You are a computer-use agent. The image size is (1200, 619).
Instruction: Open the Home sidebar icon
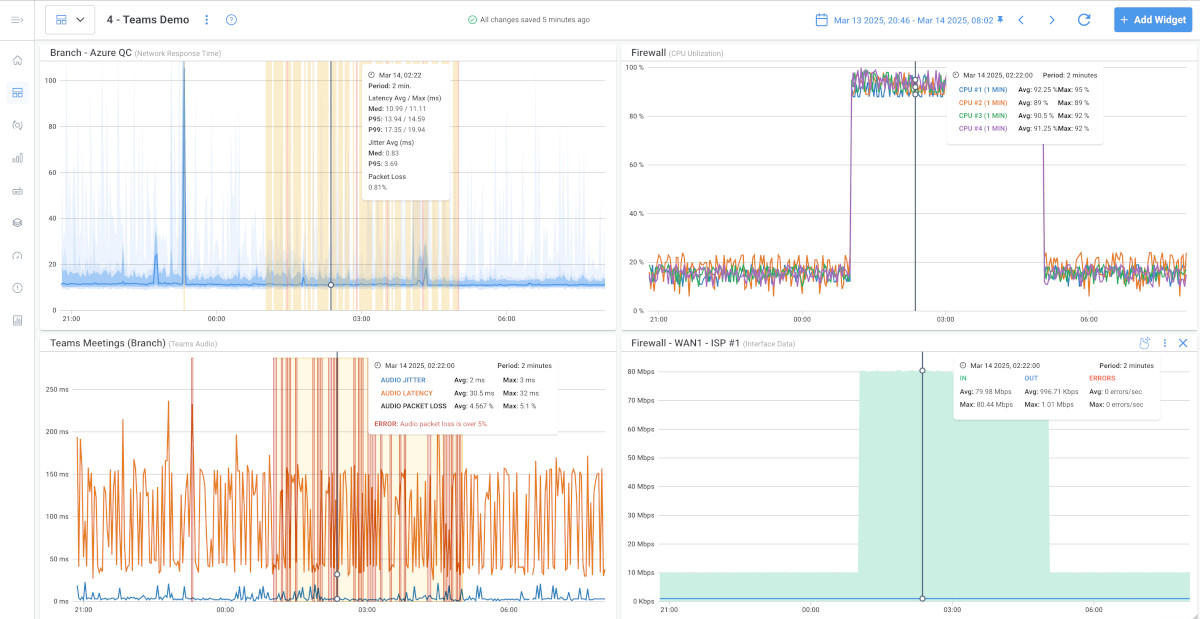pyautogui.click(x=18, y=60)
